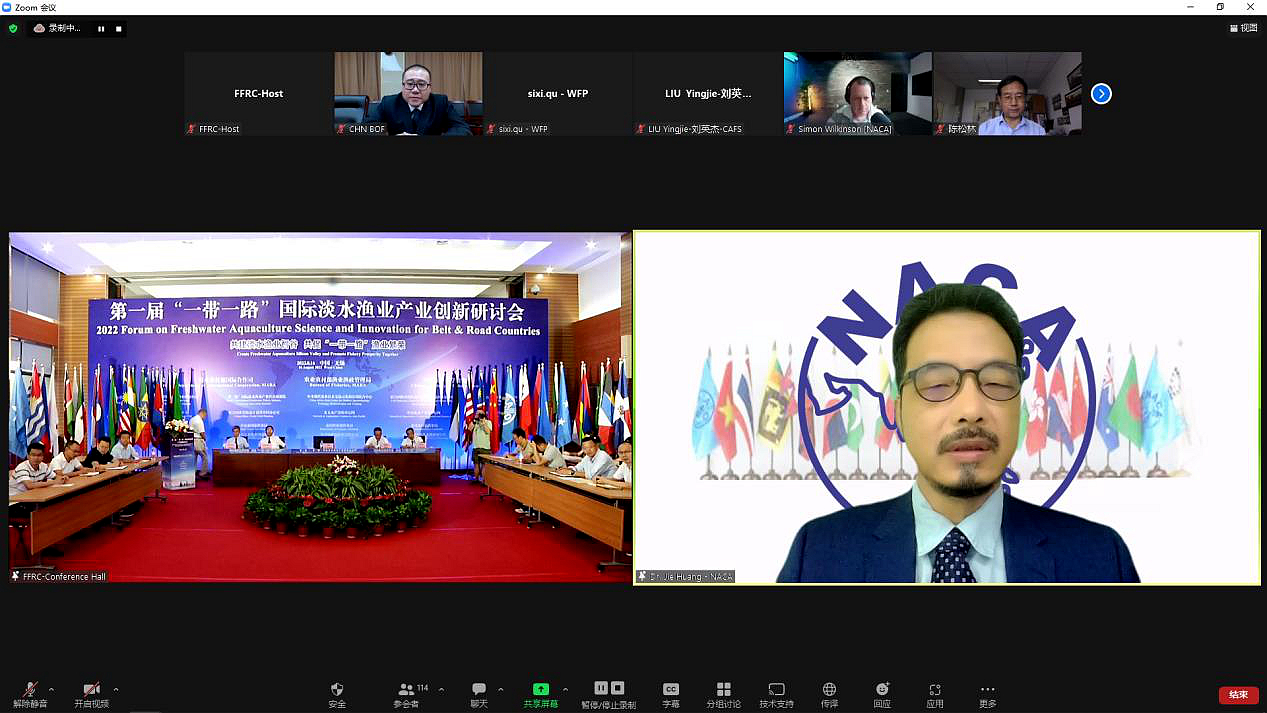The height and width of the screenshot is (713, 1267).
Task: Click the Zoom logo in title bar
Action: pos(7,7)
